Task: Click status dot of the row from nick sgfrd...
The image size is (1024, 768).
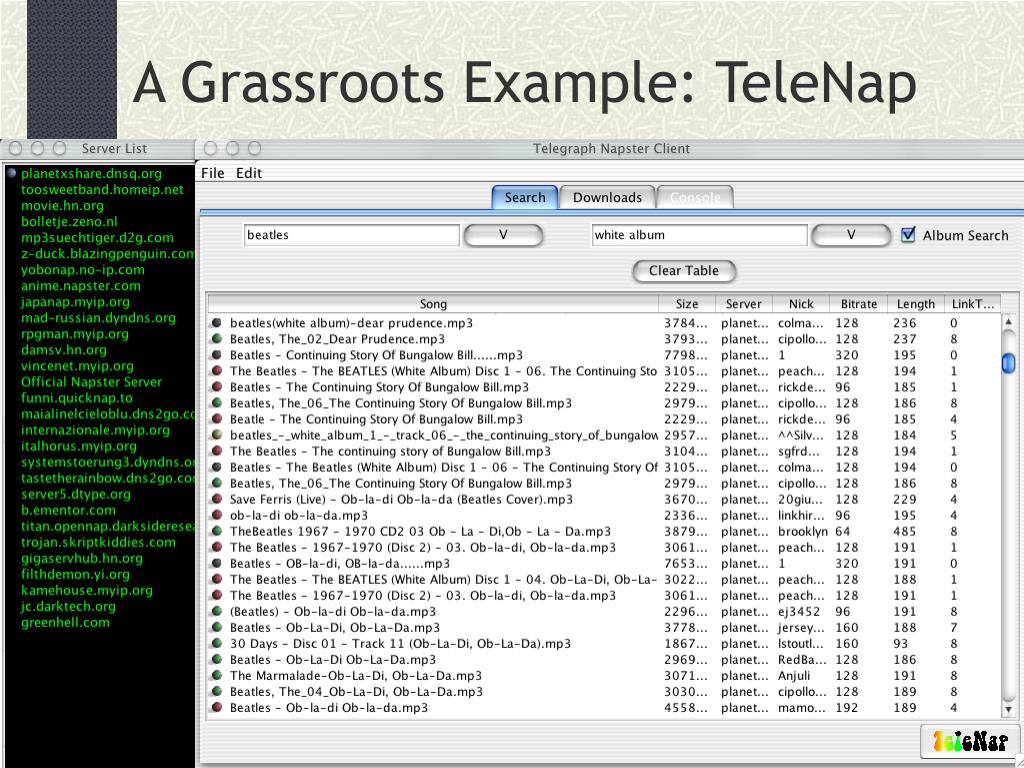Action: (x=216, y=451)
